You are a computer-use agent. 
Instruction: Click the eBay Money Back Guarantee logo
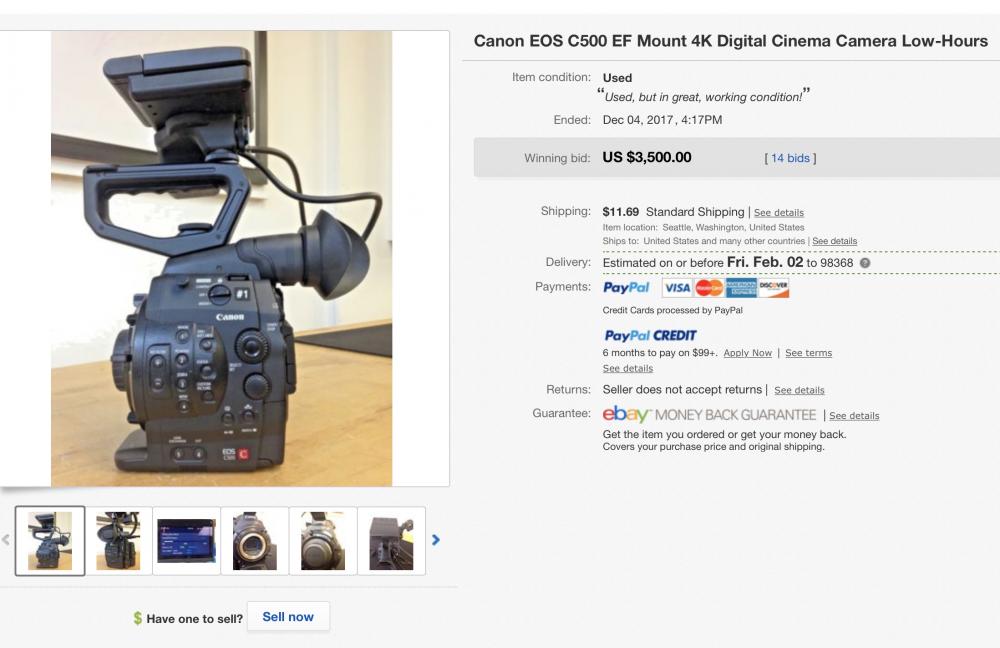pyautogui.click(x=709, y=415)
